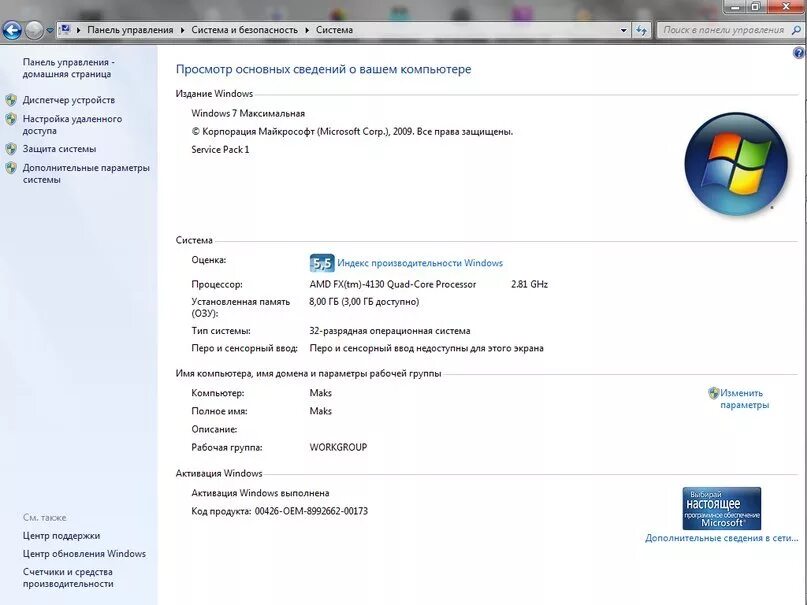Open the recent pages dropdown arrow
The width and height of the screenshot is (807, 605).
pyautogui.click(x=49, y=30)
